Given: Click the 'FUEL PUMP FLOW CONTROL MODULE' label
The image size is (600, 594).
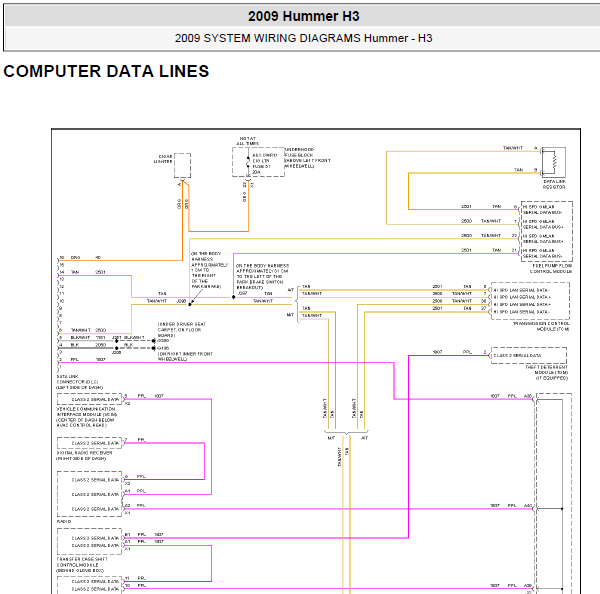Looking at the screenshot, I should click(551, 269).
